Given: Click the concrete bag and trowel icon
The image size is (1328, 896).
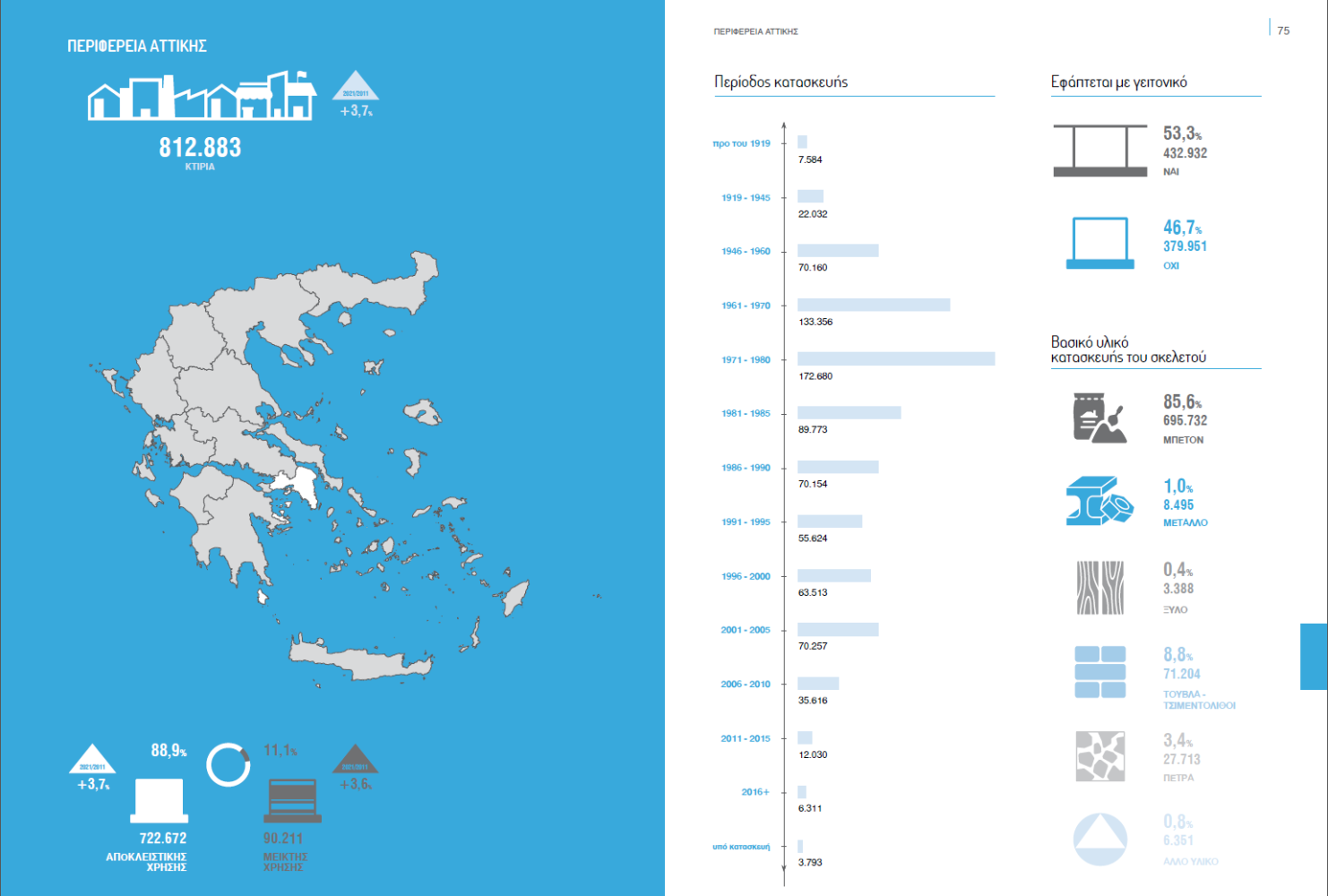Looking at the screenshot, I should [x=1099, y=418].
